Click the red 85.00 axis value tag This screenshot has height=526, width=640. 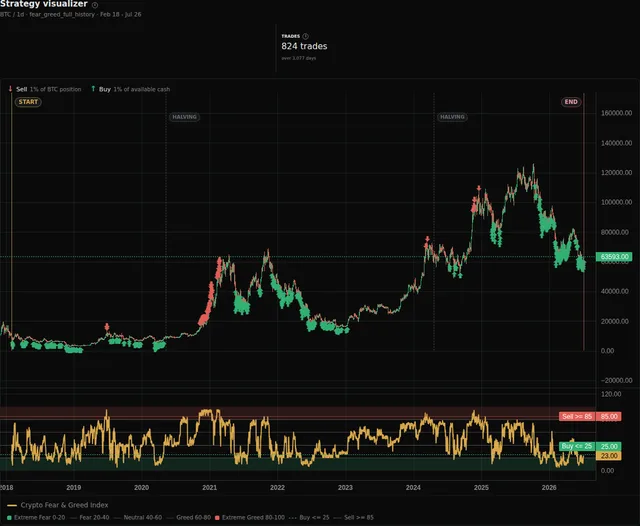pos(609,416)
